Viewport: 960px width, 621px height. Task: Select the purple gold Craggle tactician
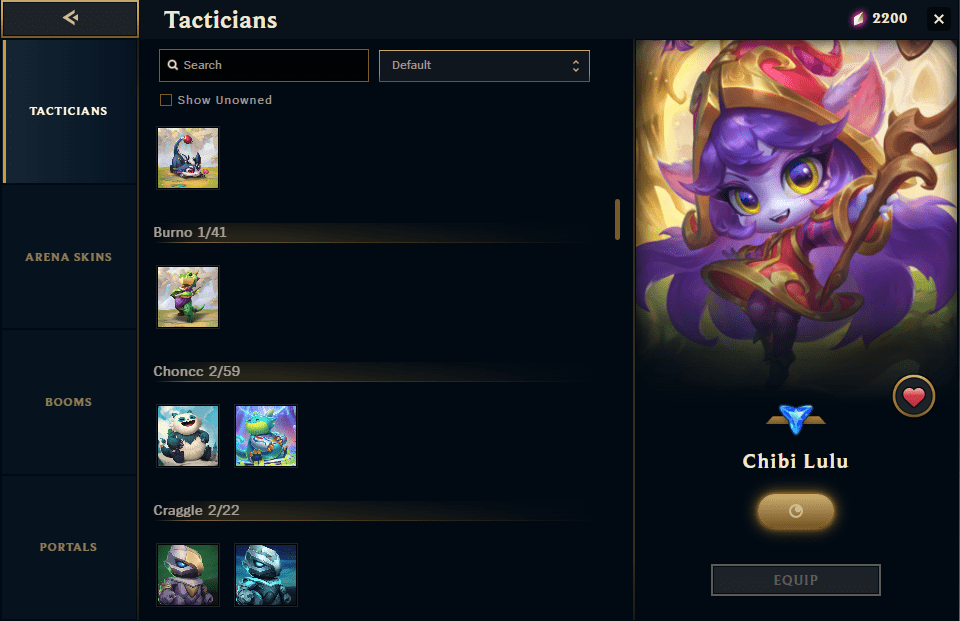coord(188,575)
